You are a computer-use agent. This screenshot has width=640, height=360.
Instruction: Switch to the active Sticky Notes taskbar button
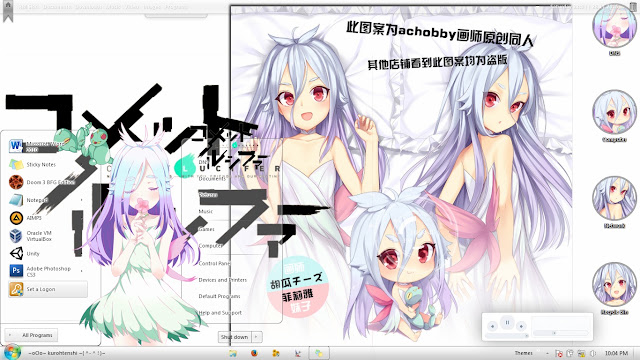pos(319,353)
